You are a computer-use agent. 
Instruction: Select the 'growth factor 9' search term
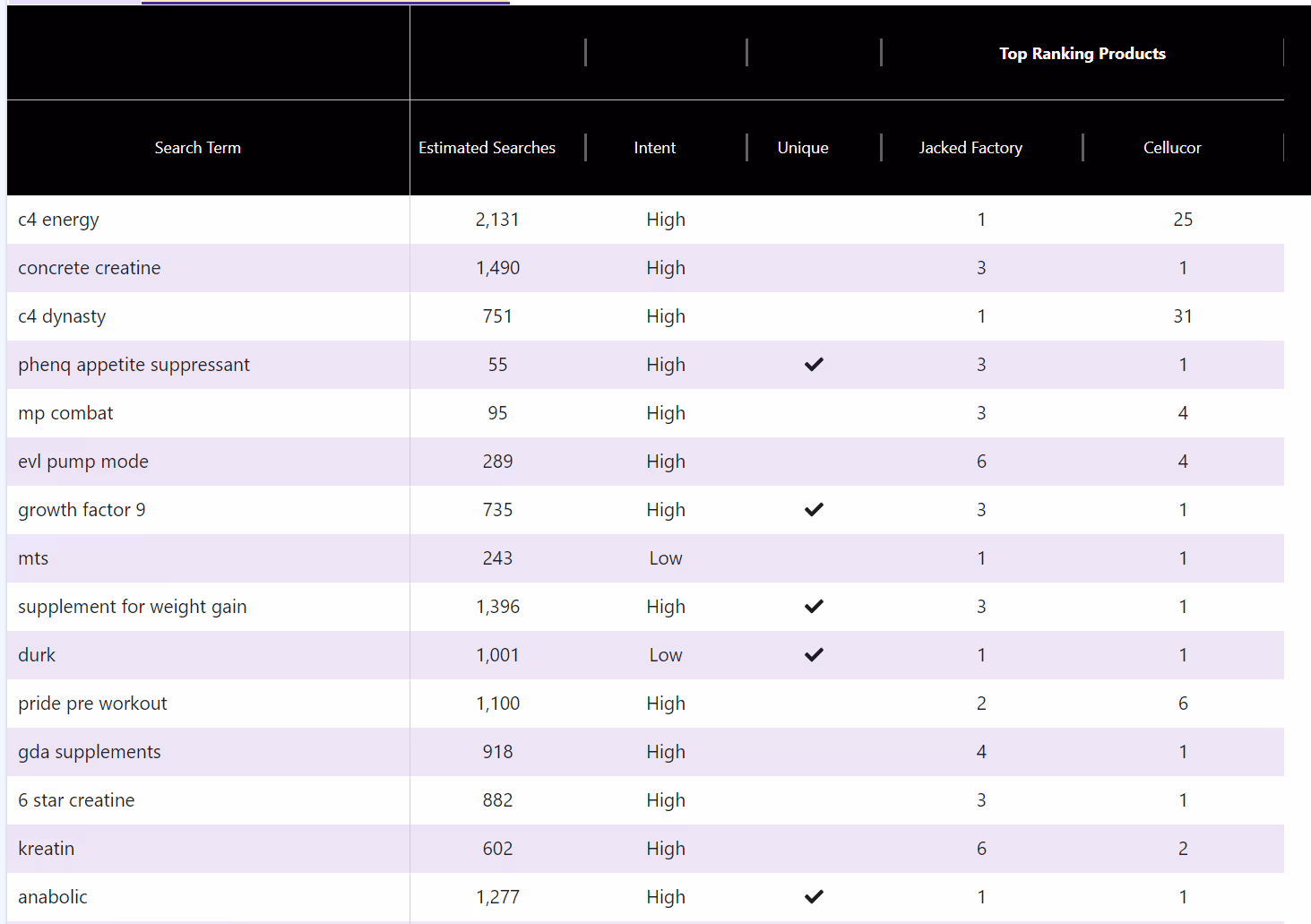[82, 510]
